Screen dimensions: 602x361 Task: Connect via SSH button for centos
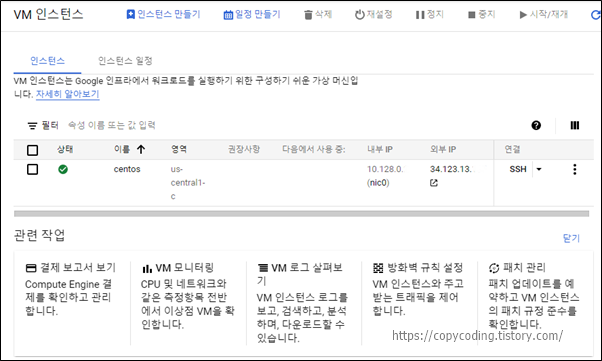point(518,169)
